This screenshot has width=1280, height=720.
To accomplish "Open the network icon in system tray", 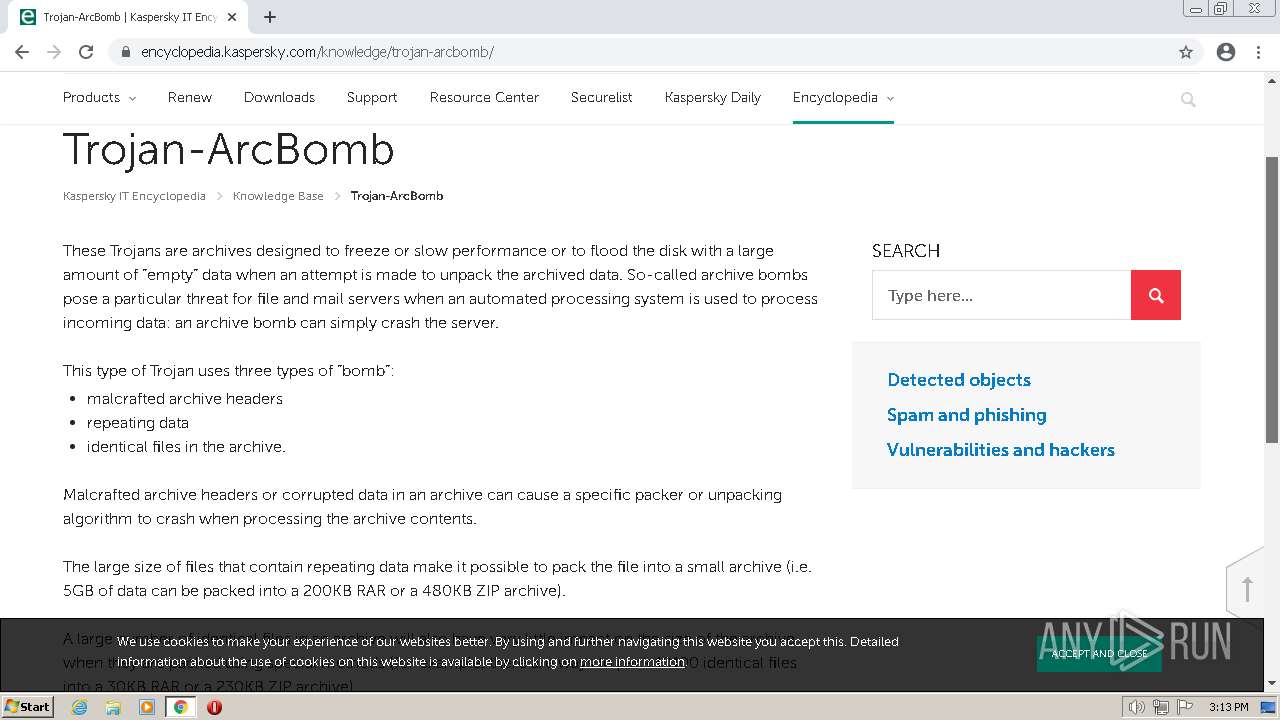I will (x=1161, y=707).
